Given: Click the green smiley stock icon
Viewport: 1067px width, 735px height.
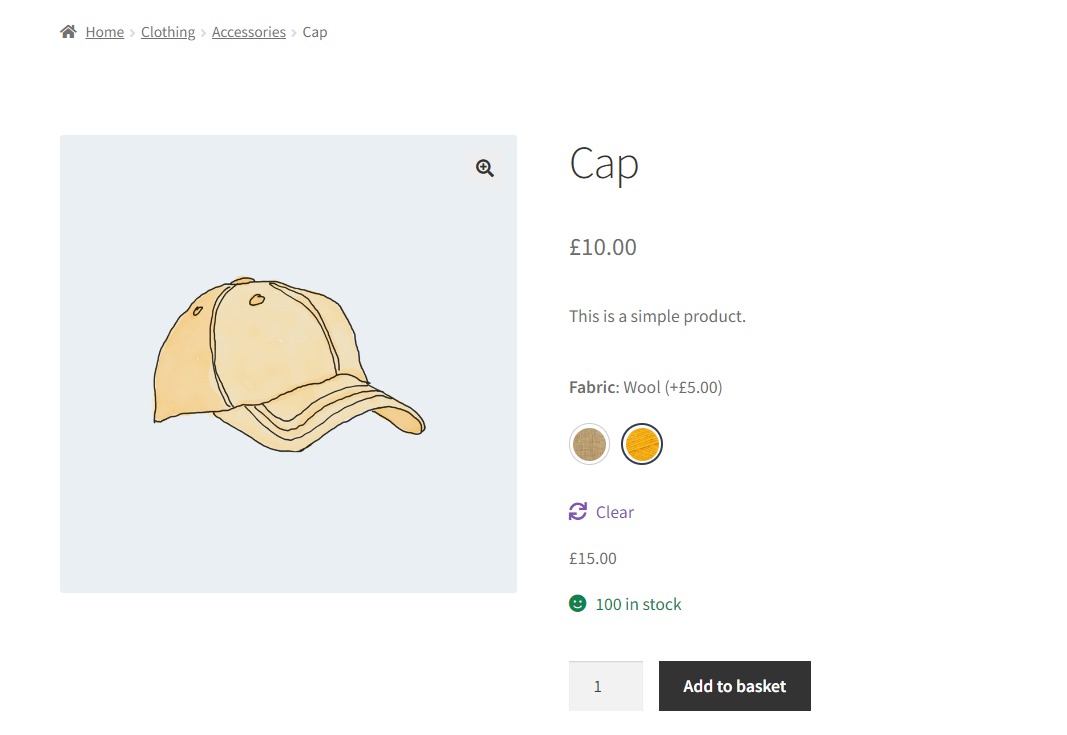Looking at the screenshot, I should pos(577,603).
